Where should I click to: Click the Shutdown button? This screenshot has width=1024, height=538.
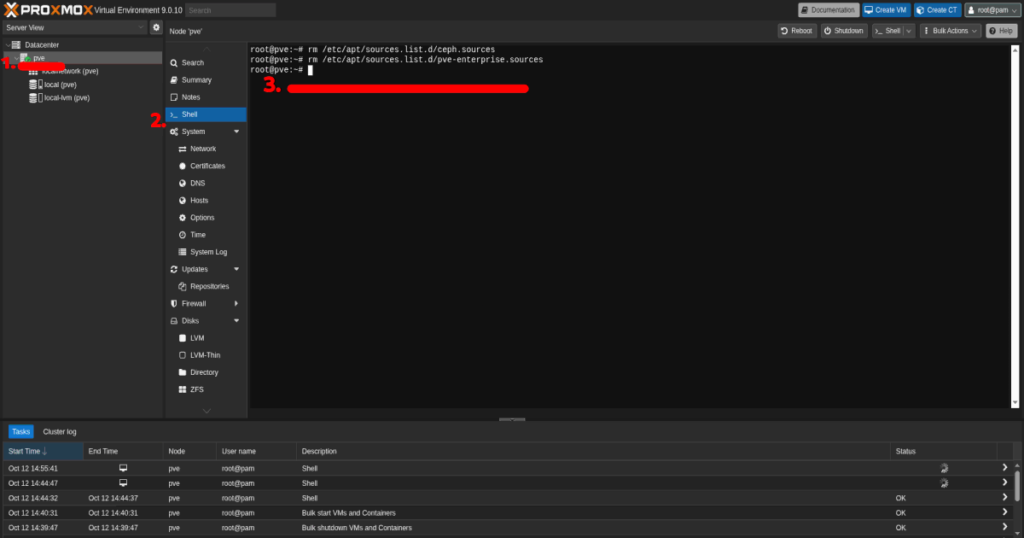click(844, 31)
